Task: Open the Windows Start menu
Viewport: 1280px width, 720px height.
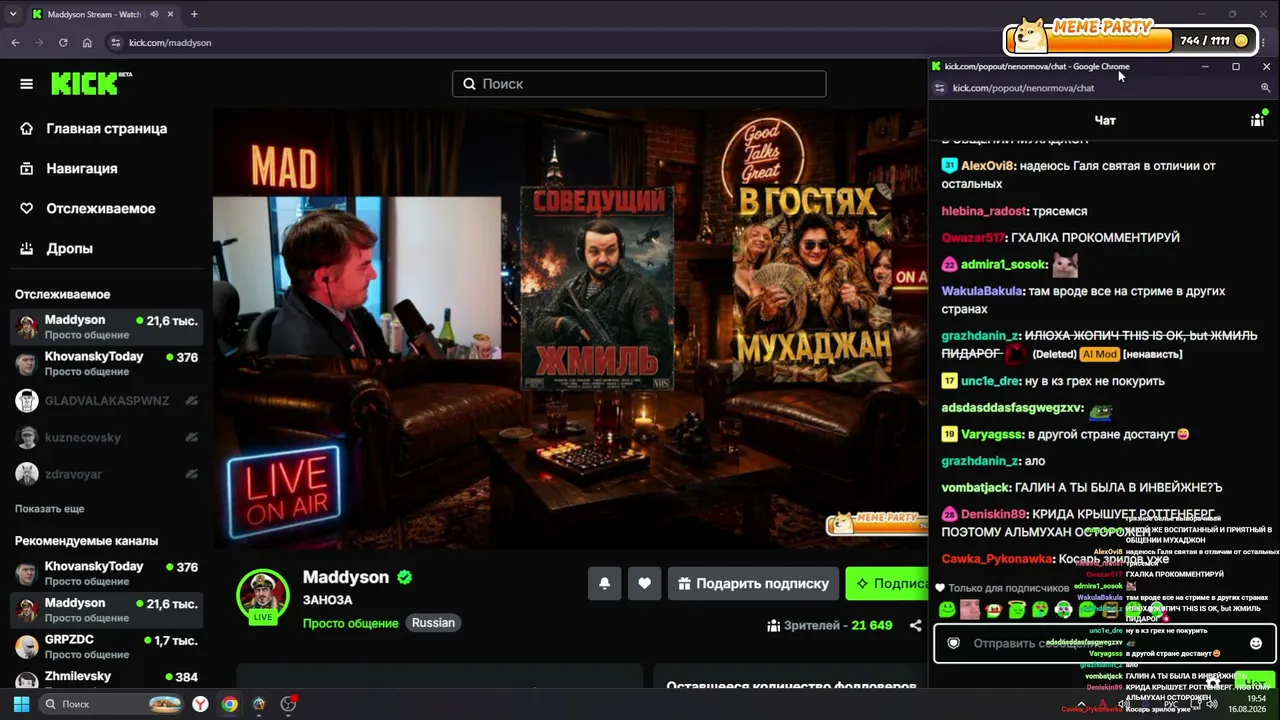Action: click(x=21, y=704)
